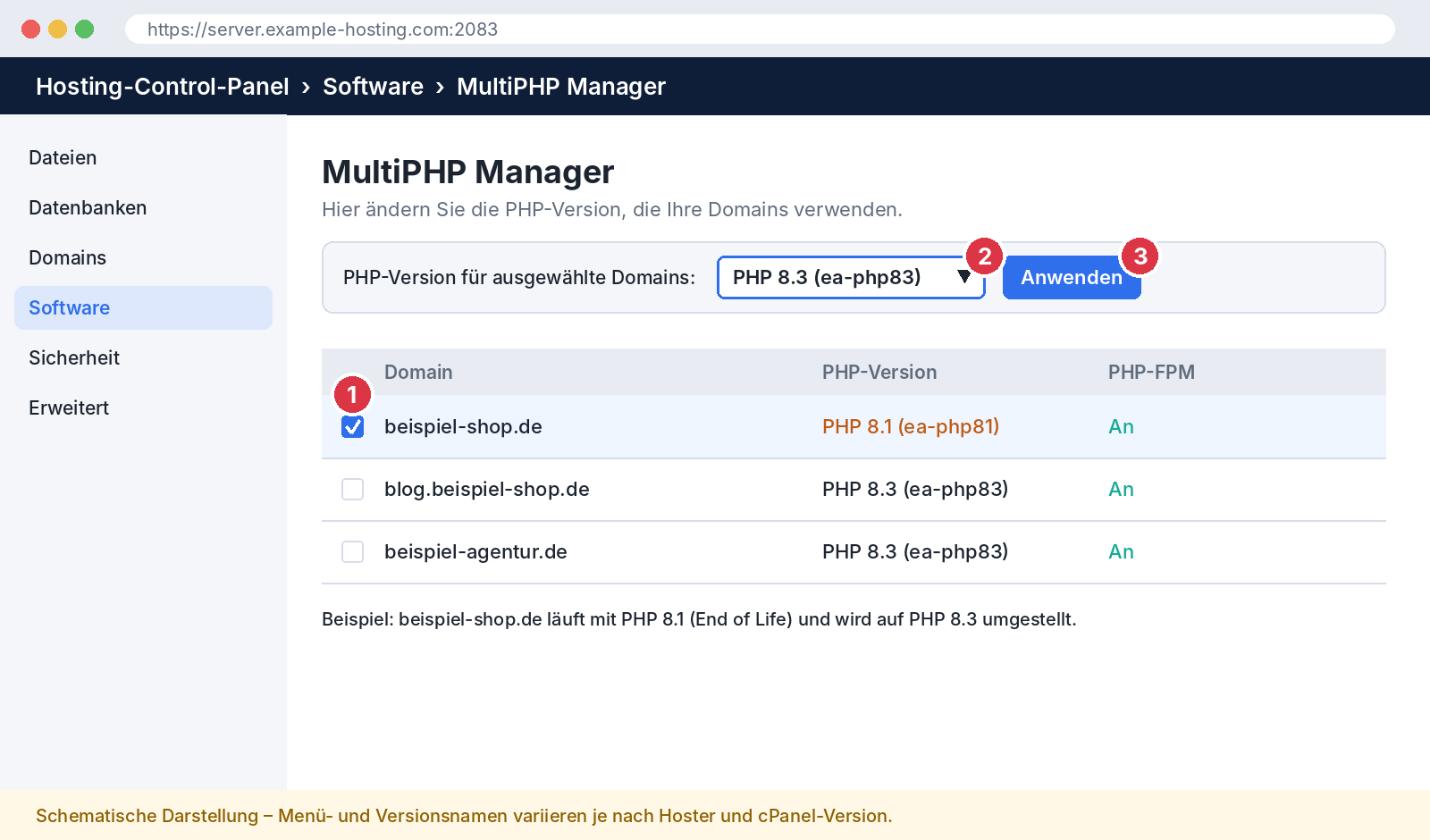The width and height of the screenshot is (1430, 840).
Task: Check the blog.beispiel-shop.de checkbox
Action: pos(353,490)
